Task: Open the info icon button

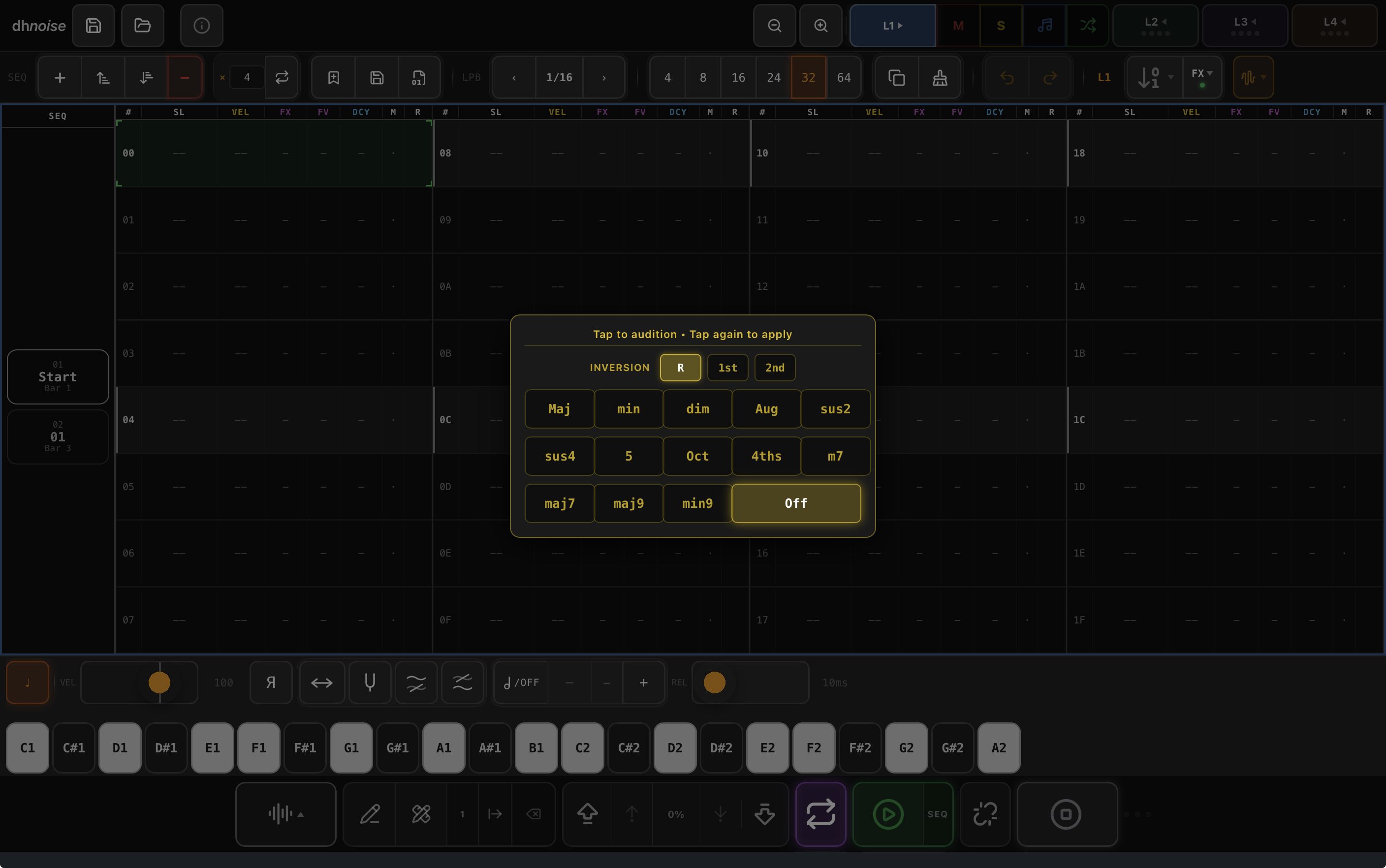Action: click(x=201, y=26)
